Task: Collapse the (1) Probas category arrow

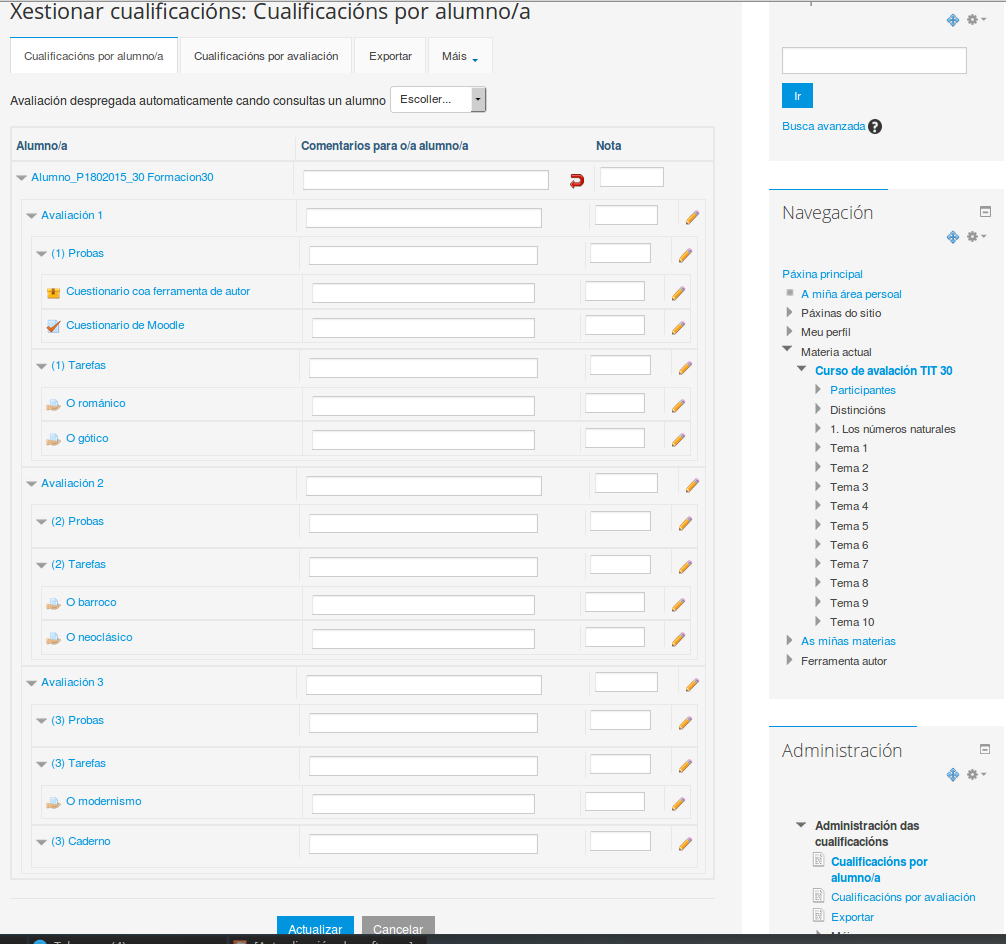Action: click(x=41, y=254)
